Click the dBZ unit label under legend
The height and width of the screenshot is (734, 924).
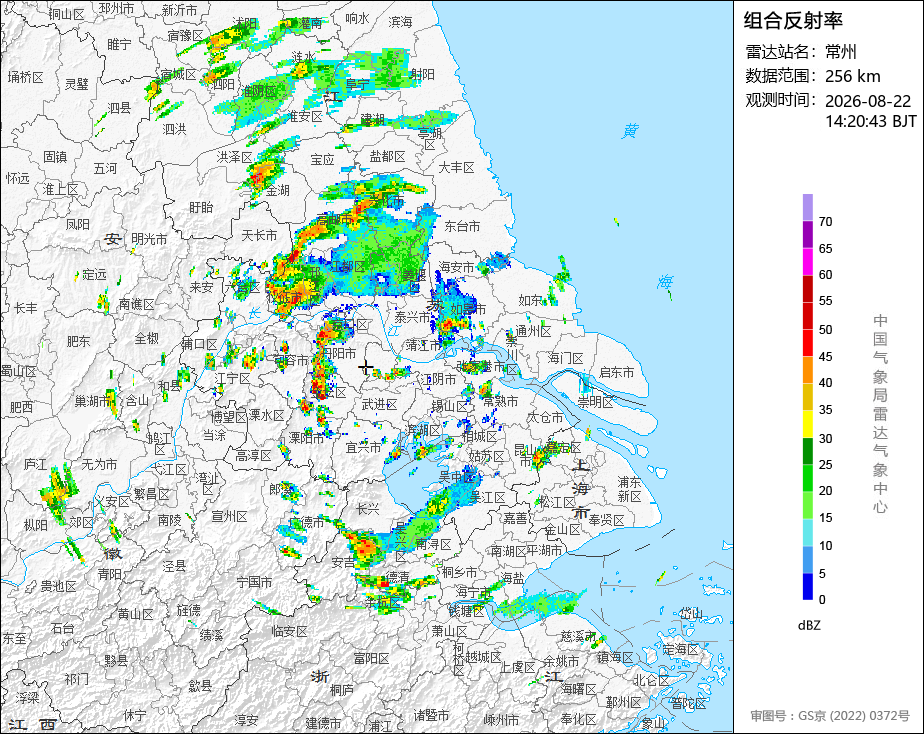[x=809, y=625]
